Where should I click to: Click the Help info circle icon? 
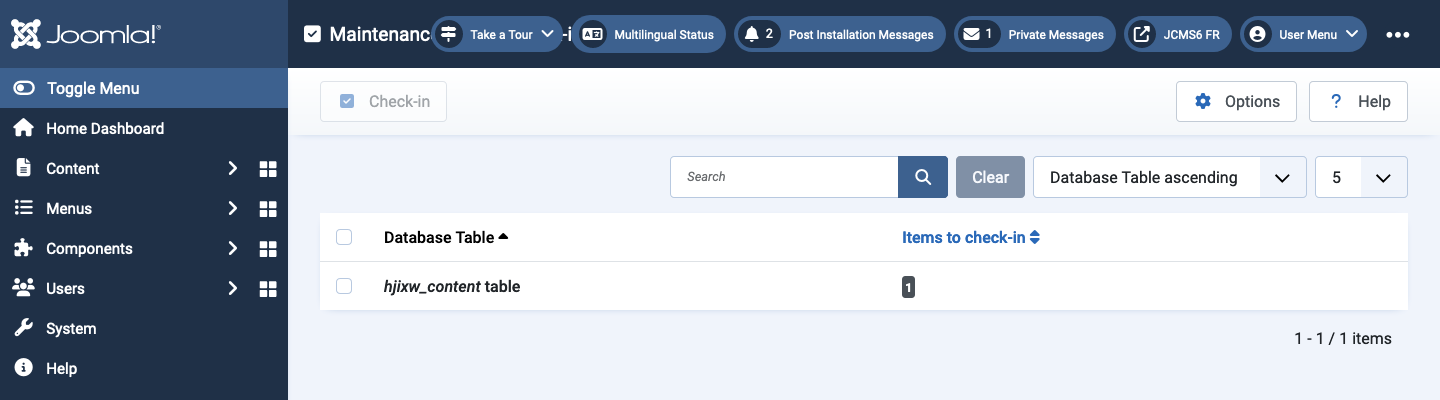(24, 368)
